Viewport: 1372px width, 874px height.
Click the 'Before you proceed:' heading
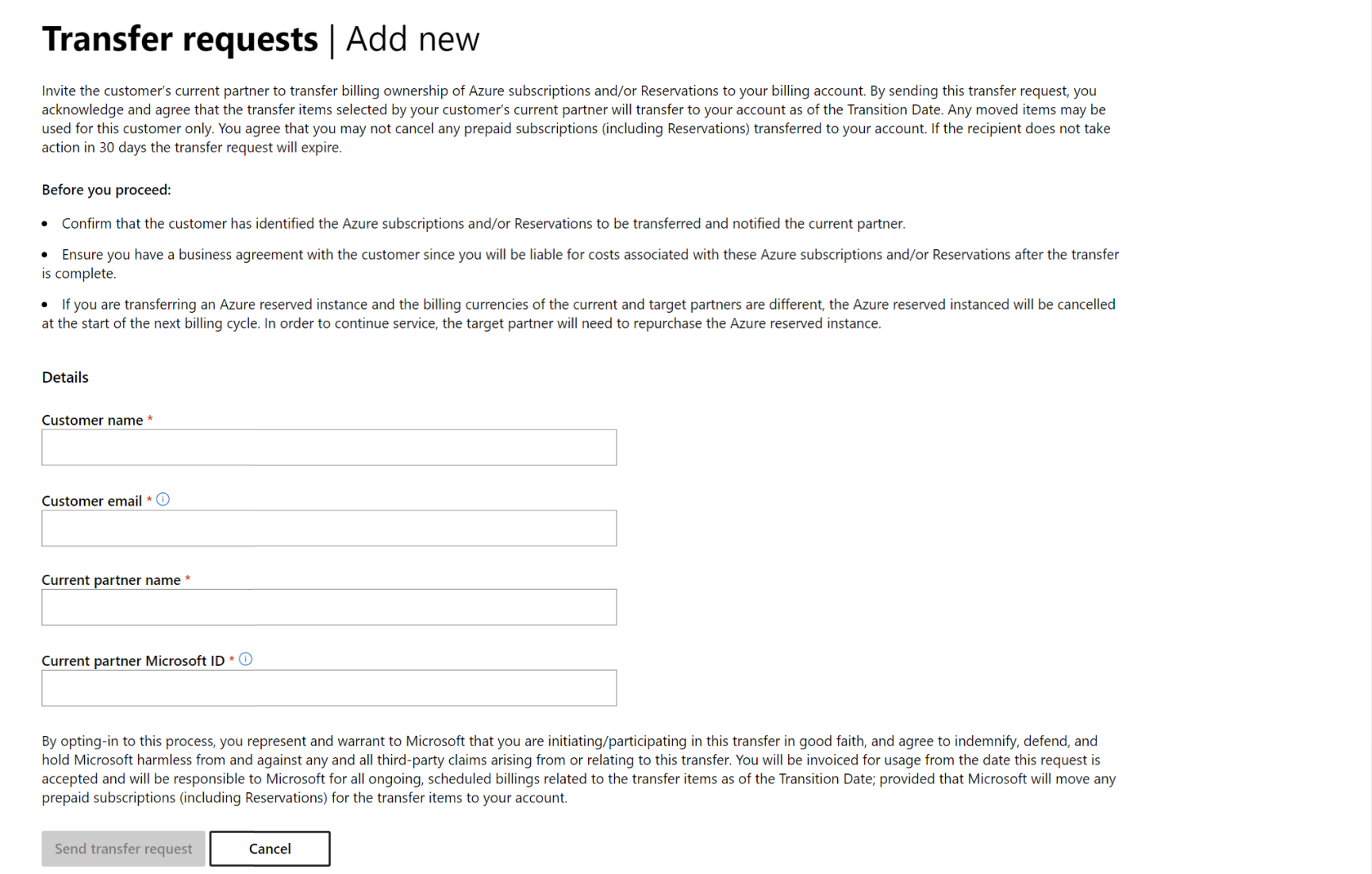106,190
